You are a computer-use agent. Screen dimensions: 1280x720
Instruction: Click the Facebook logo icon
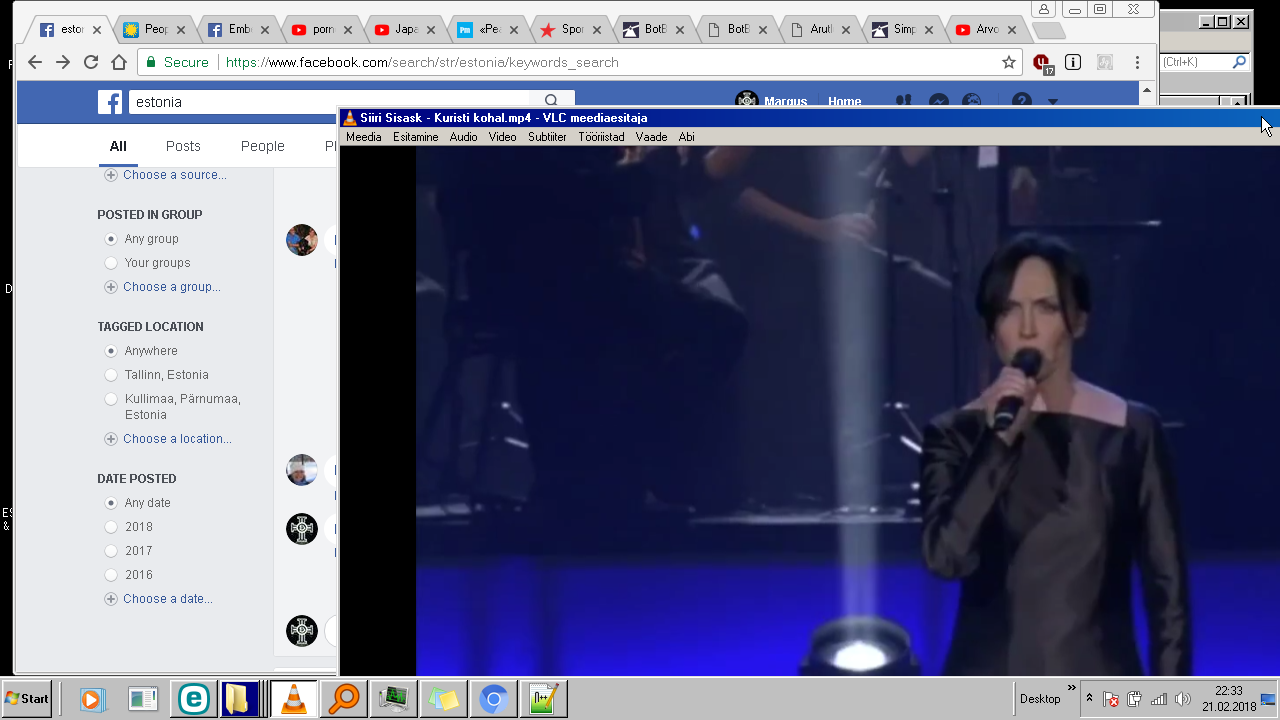110,102
